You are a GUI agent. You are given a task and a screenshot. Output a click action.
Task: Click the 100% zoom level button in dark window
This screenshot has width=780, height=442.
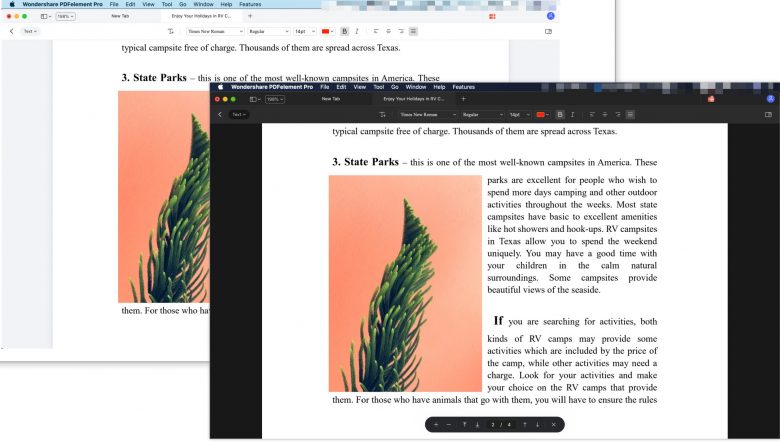[x=275, y=99]
